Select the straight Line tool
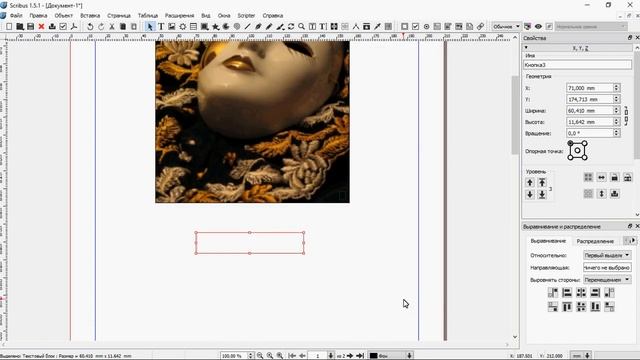 247,27
